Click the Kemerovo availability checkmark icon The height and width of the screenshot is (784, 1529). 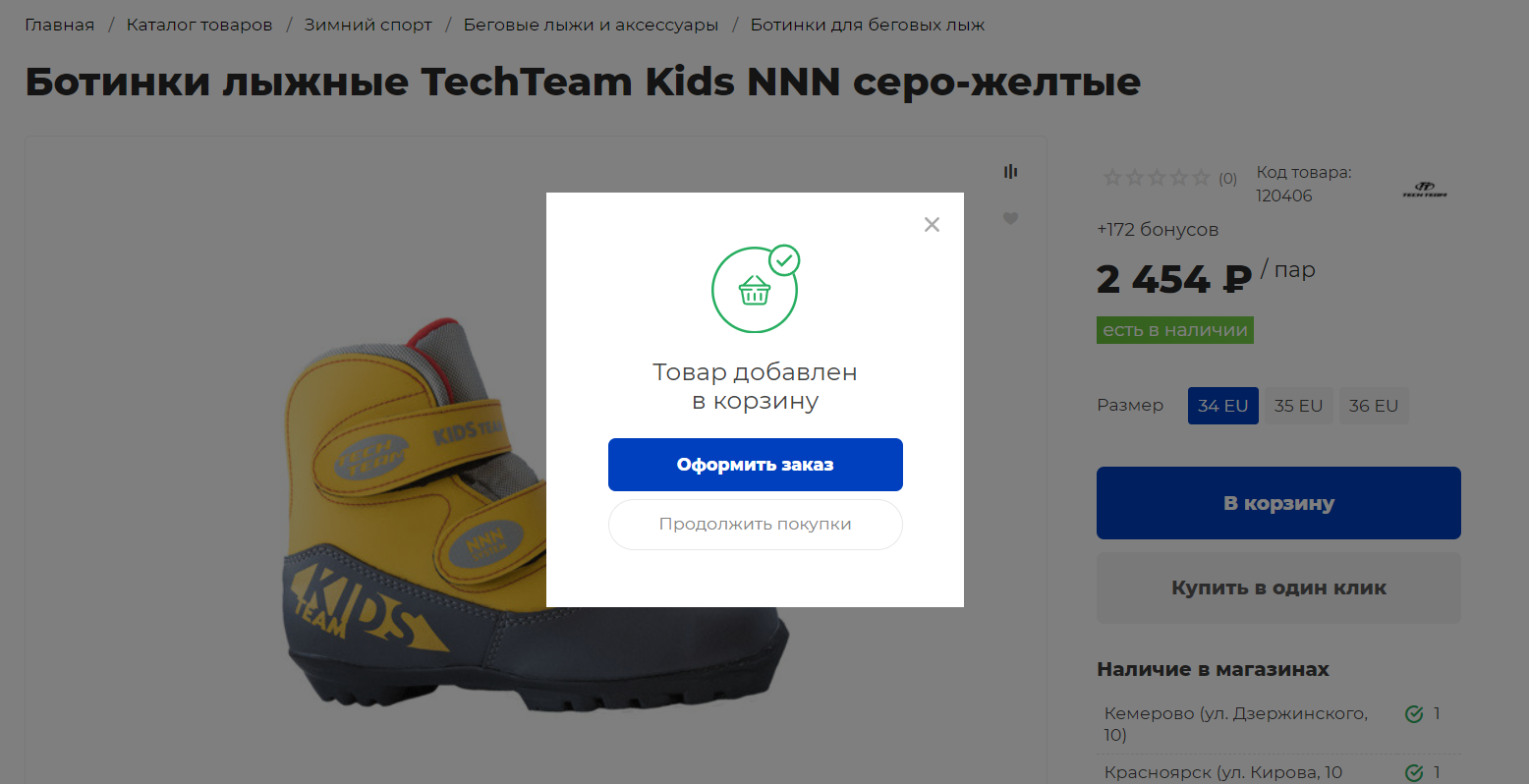1414,714
